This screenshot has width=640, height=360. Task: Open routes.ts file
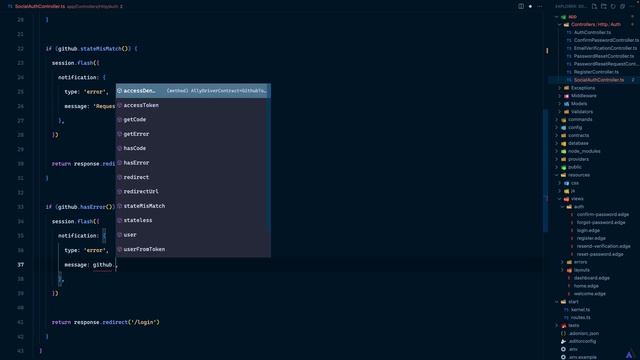(x=581, y=318)
